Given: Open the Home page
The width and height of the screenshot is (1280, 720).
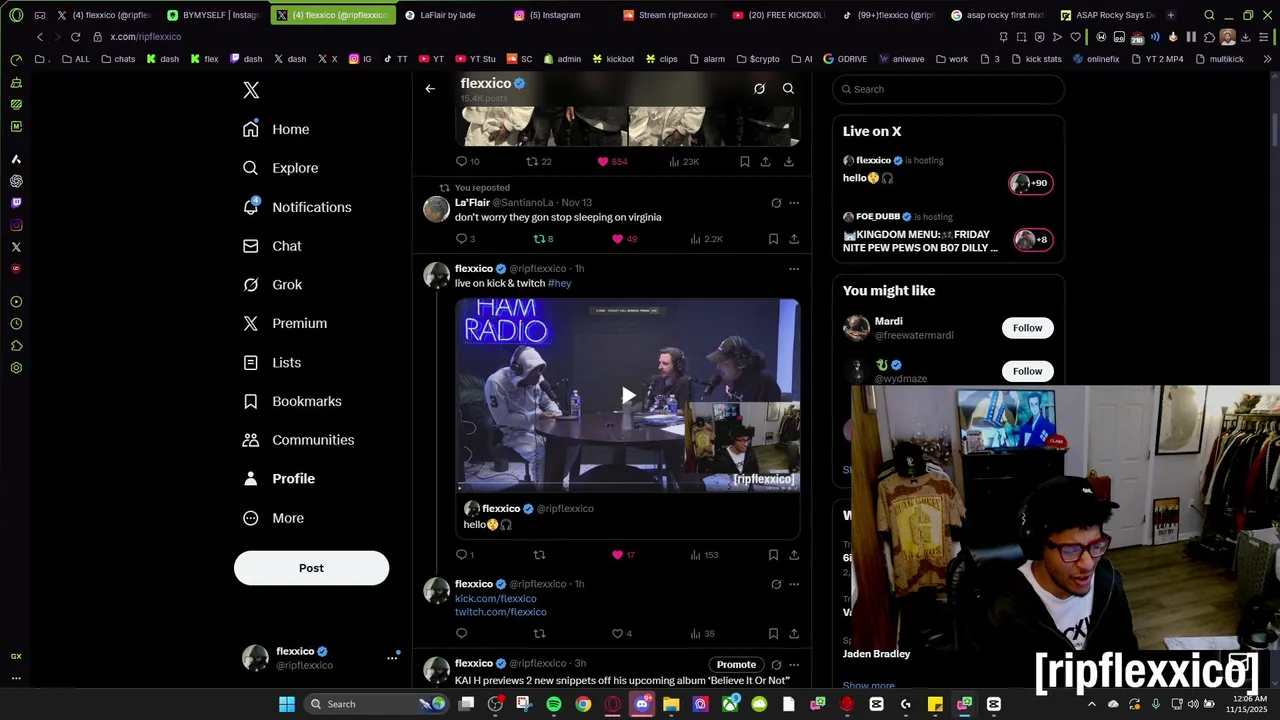Looking at the screenshot, I should [276, 129].
